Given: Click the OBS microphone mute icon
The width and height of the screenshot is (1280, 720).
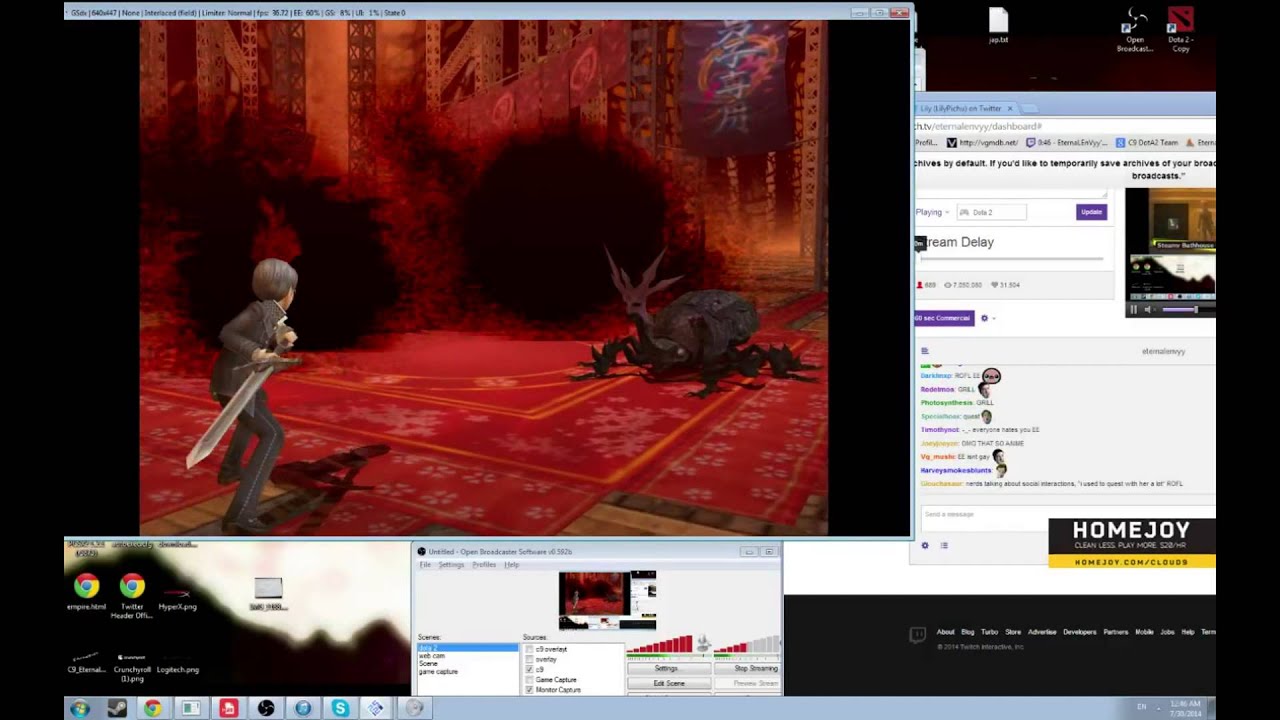Looking at the screenshot, I should point(703,643).
